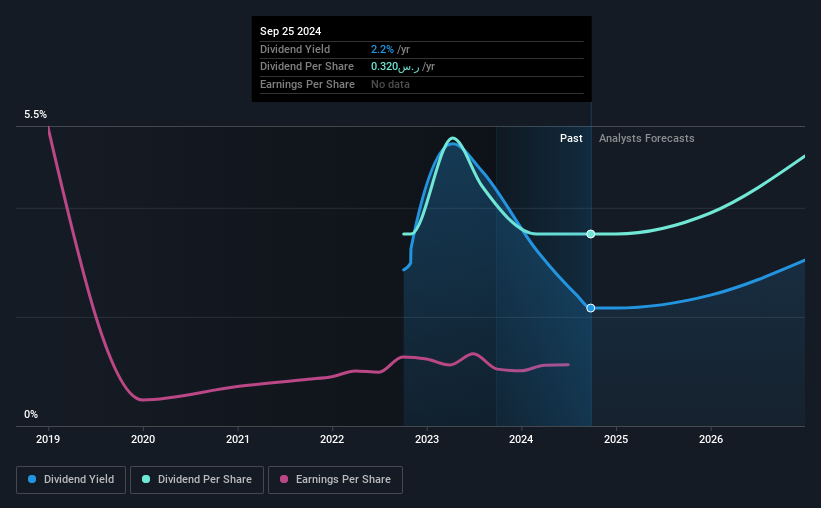Toggle the Dividend Per Share legend button
This screenshot has height=508, width=821.
click(197, 480)
